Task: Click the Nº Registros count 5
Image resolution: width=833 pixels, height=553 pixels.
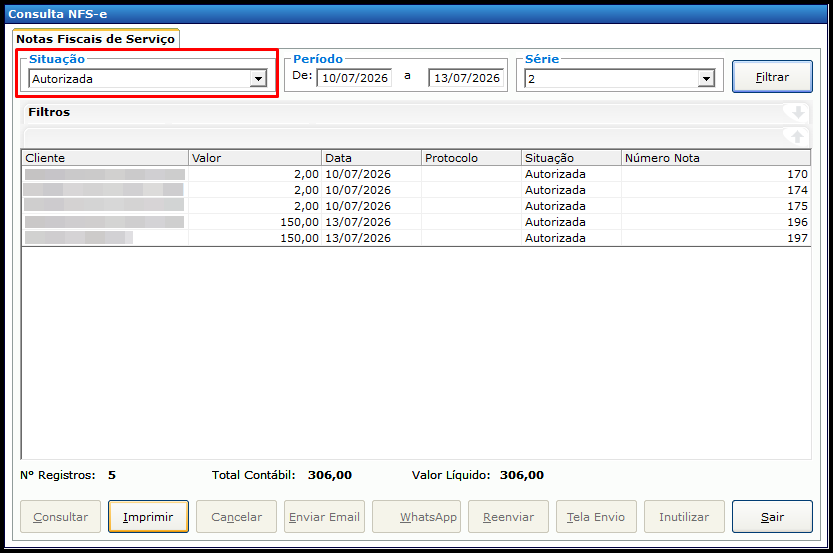Action: (112, 475)
